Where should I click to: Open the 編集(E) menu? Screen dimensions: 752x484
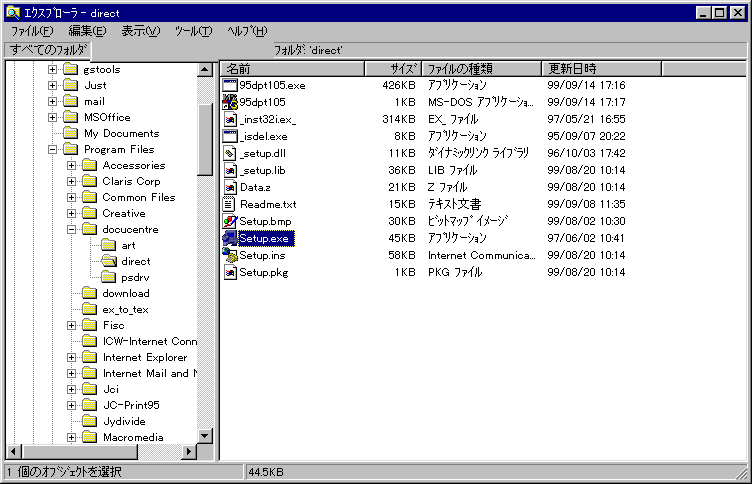tap(87, 31)
